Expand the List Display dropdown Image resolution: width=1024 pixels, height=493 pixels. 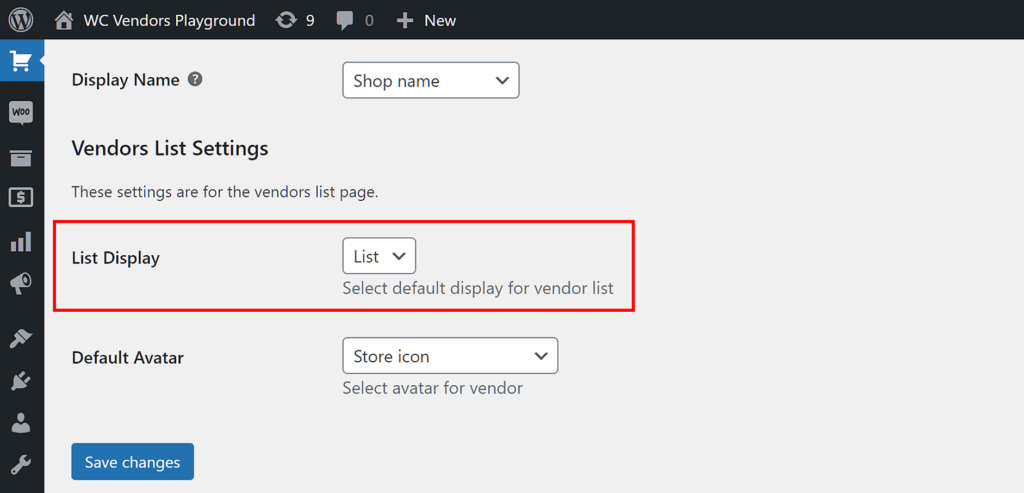coord(379,256)
